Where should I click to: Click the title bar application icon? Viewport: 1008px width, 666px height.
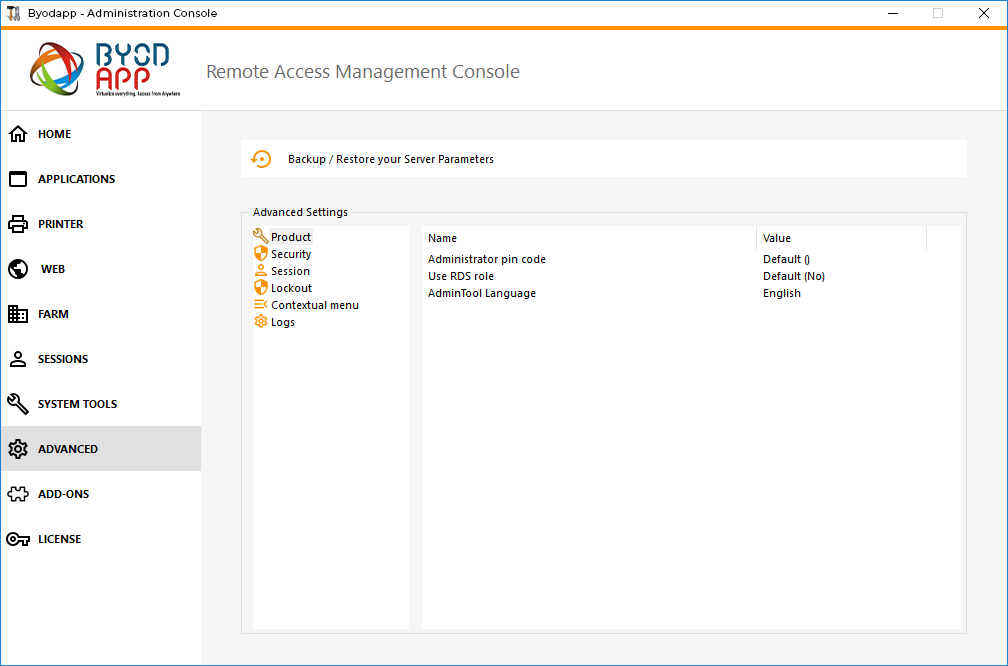[13, 13]
